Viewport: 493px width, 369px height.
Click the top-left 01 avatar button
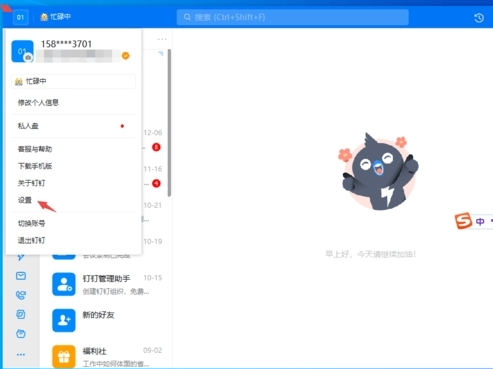[x=20, y=17]
